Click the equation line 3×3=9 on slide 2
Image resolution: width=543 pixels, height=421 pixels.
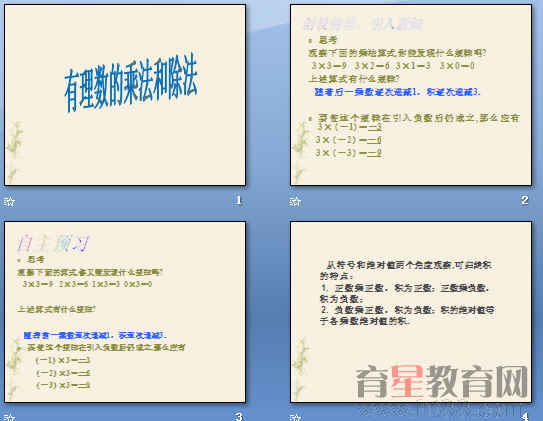coord(393,66)
